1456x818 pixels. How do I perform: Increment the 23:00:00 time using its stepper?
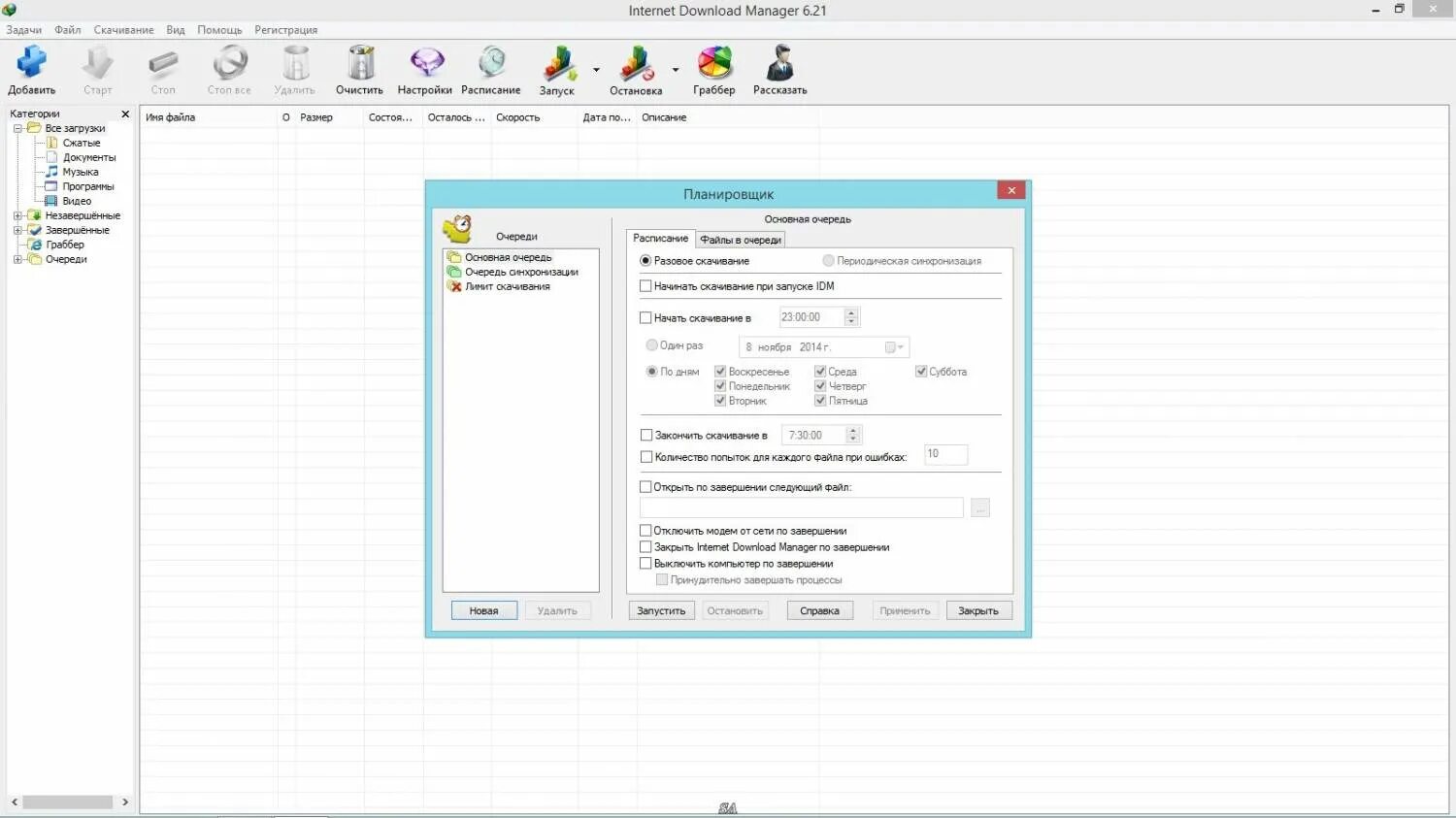coord(849,312)
